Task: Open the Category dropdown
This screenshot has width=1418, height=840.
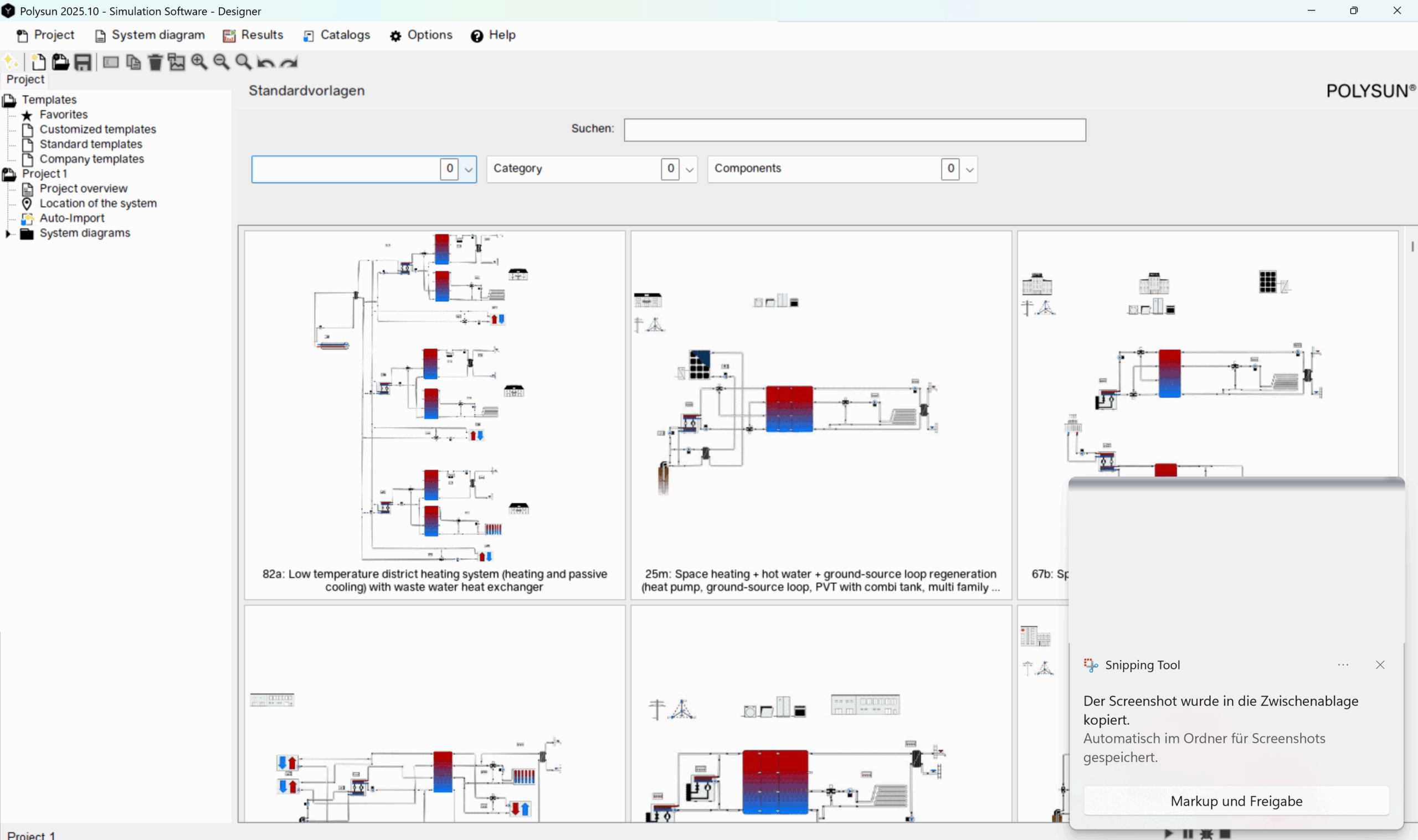Action: click(690, 169)
